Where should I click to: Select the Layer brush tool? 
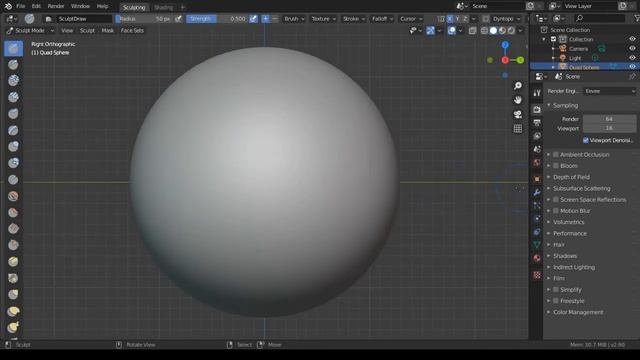tap(13, 130)
